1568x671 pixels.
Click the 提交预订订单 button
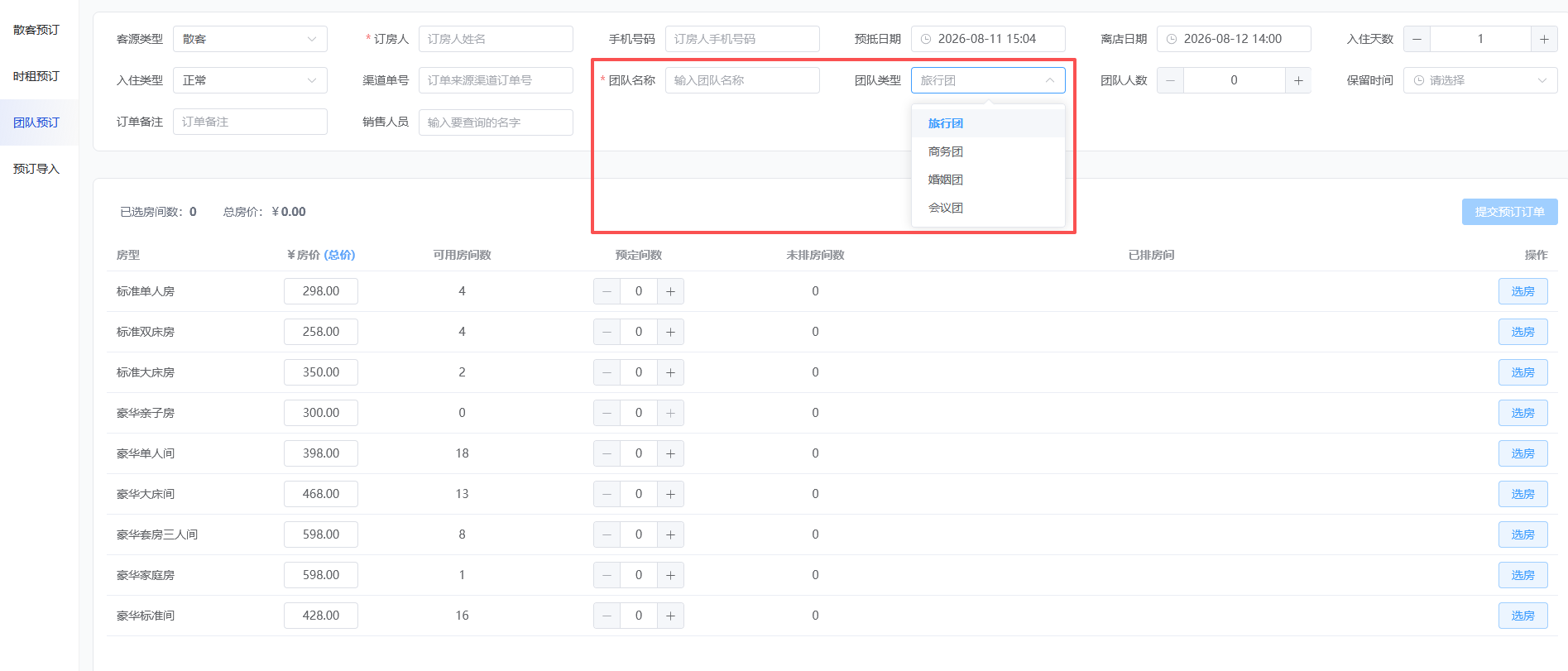[1509, 212]
